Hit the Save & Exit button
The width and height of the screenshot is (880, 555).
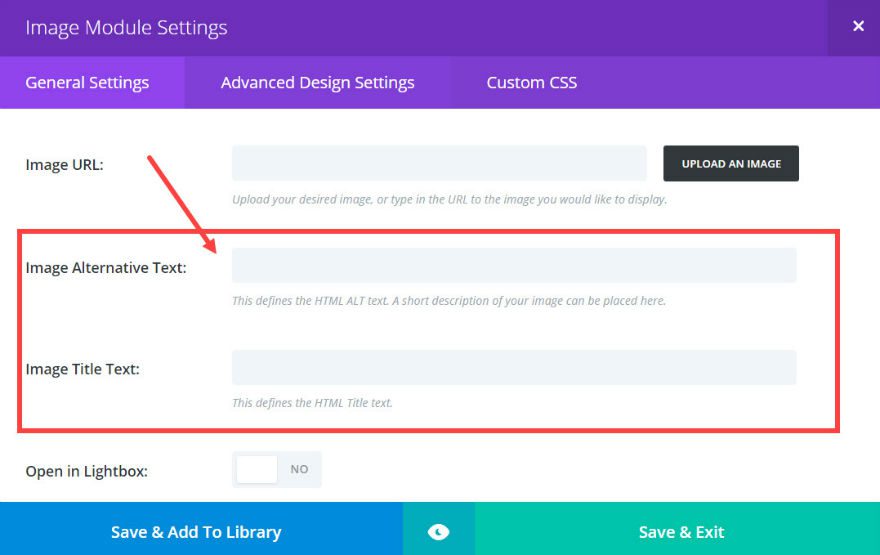pyautogui.click(x=681, y=532)
